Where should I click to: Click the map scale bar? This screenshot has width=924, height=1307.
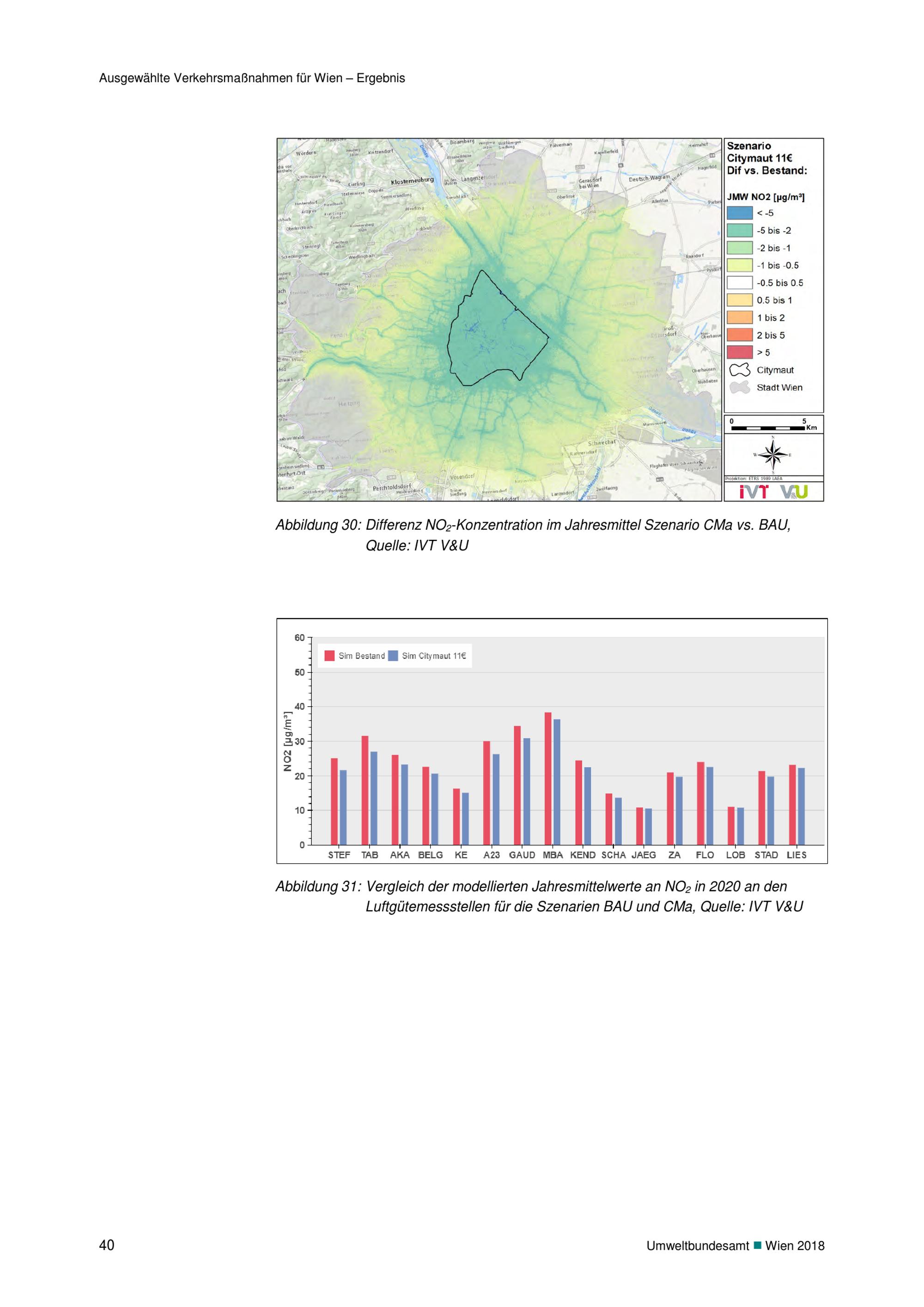767,428
